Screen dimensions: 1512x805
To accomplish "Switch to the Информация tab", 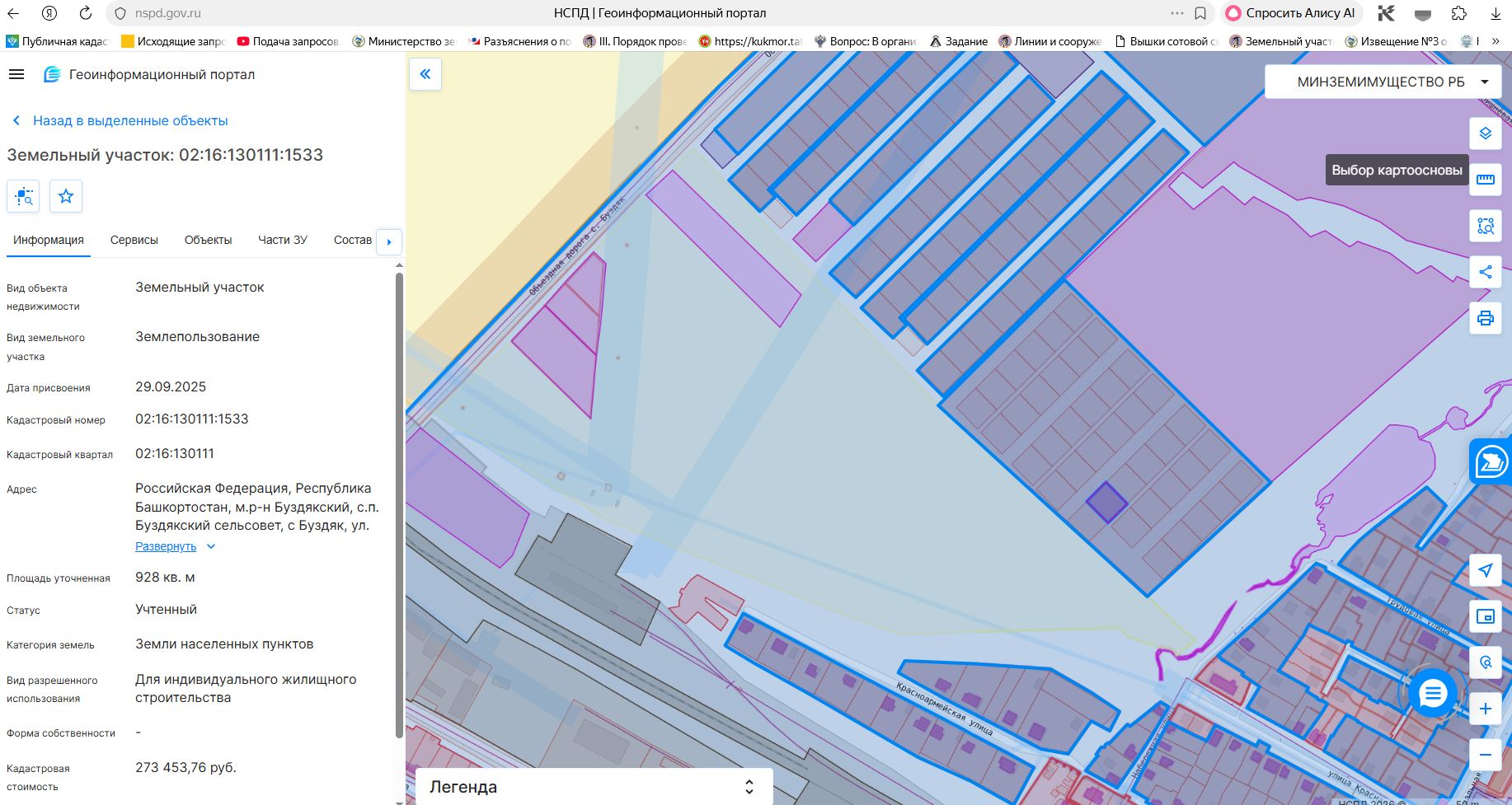I will pos(49,240).
